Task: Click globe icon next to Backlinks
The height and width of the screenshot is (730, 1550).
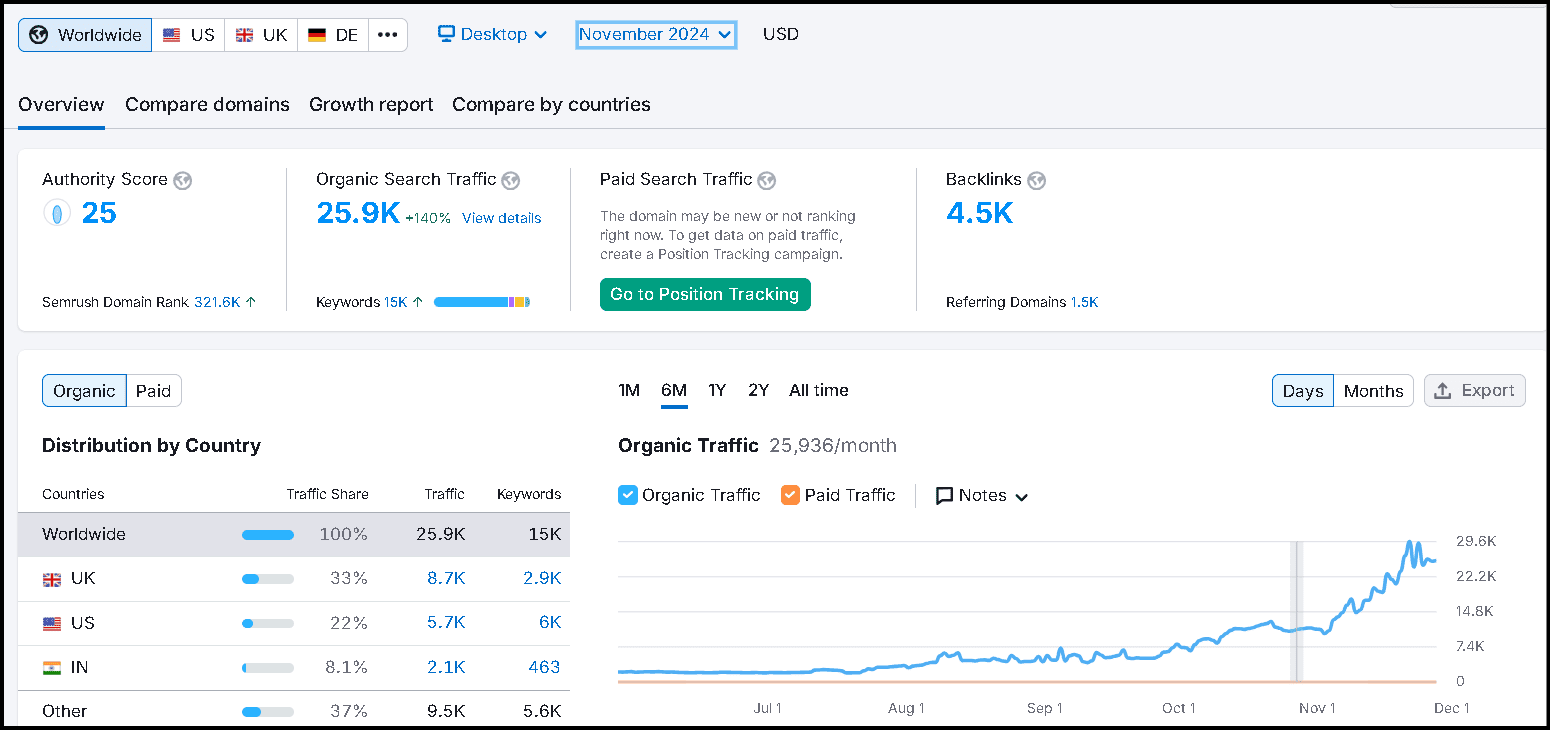Action: click(1036, 180)
